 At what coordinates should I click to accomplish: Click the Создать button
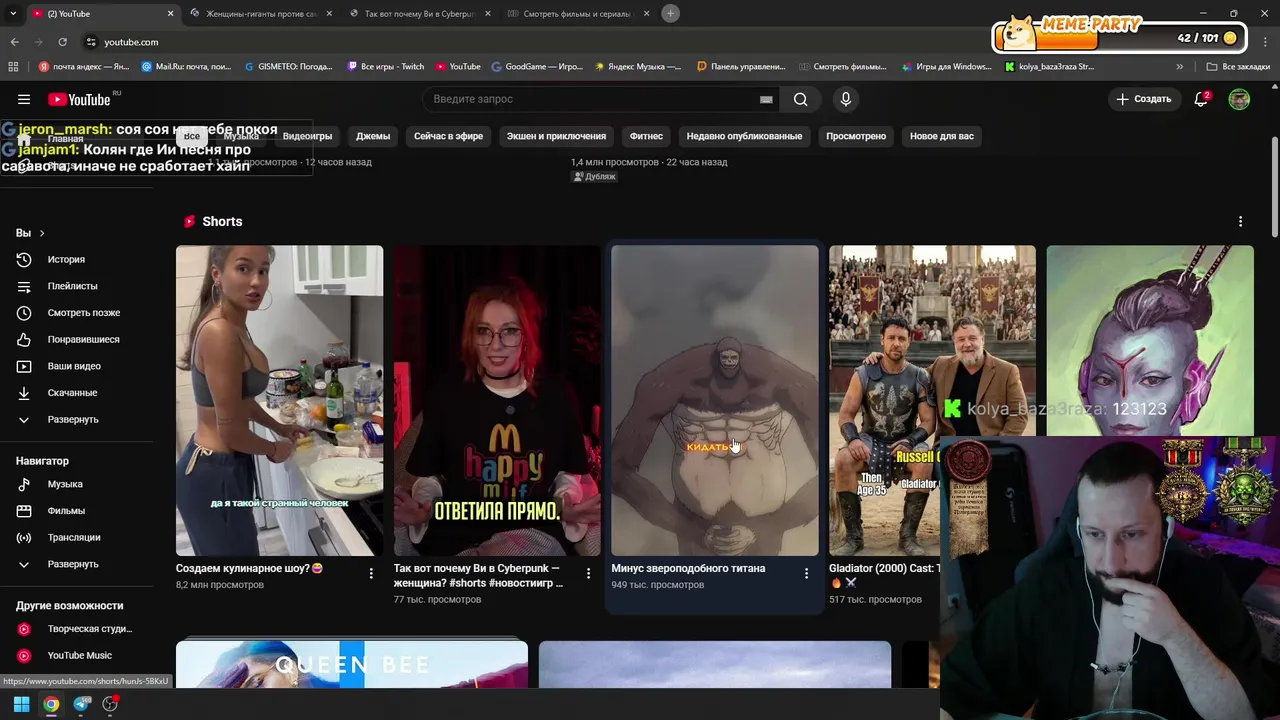(1144, 99)
